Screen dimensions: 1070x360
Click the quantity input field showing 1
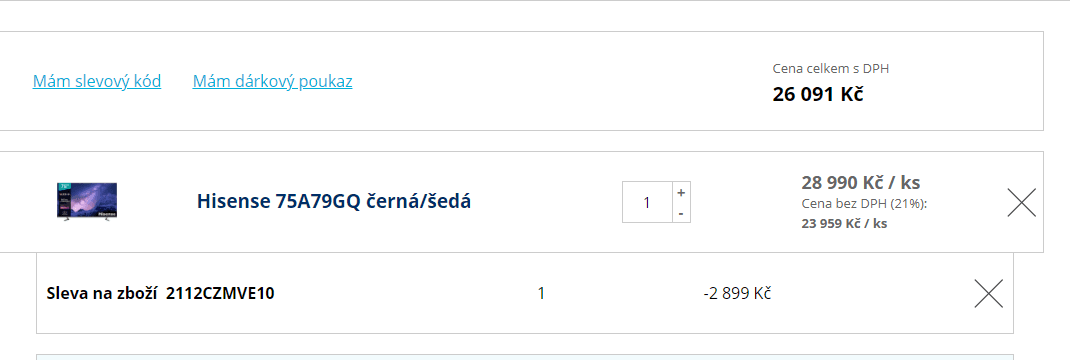click(x=648, y=202)
